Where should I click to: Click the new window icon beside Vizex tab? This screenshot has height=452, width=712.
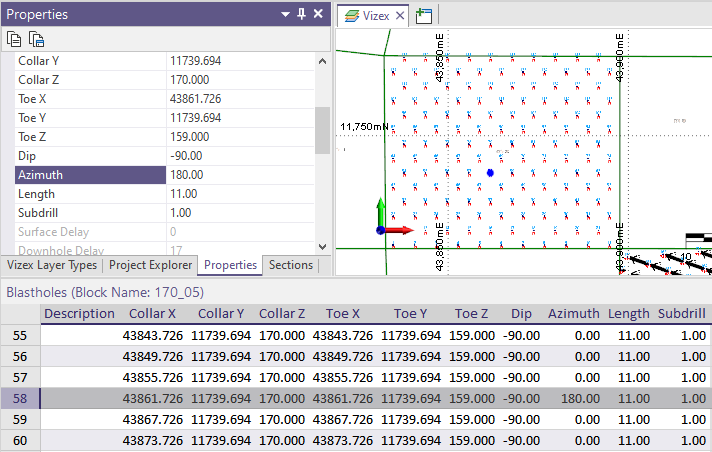[424, 15]
